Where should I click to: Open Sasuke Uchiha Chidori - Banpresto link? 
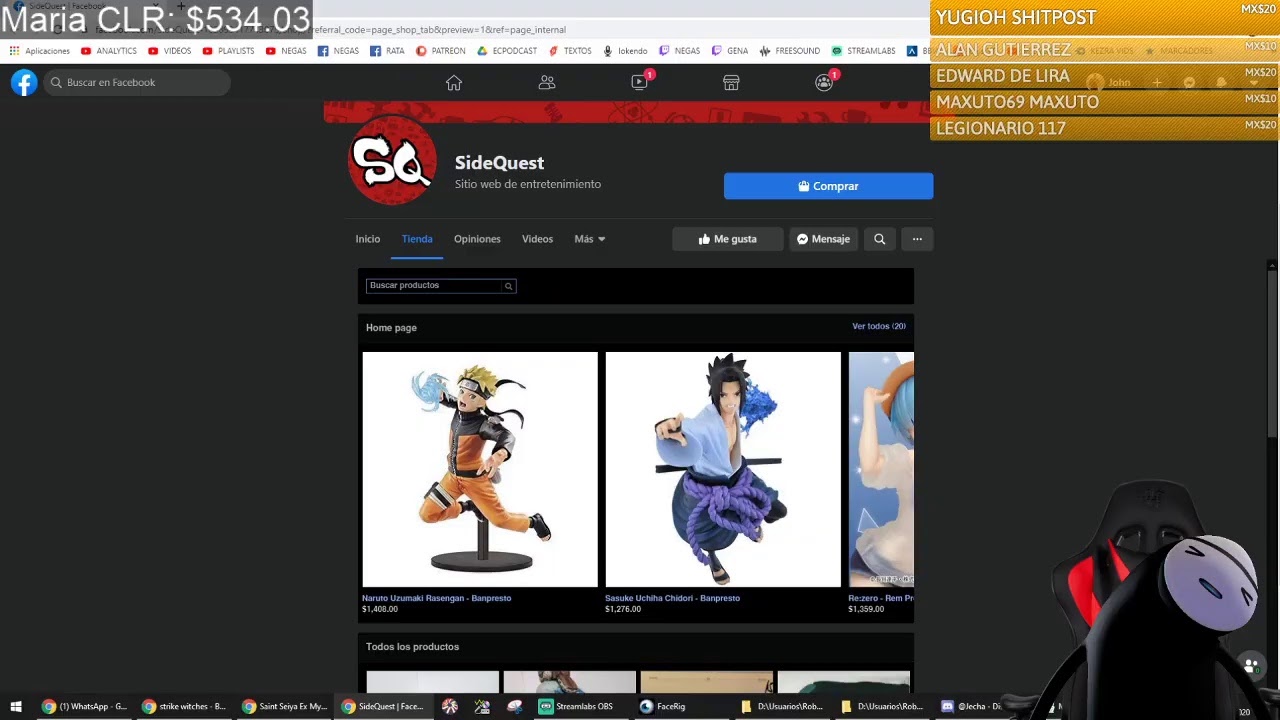point(672,598)
